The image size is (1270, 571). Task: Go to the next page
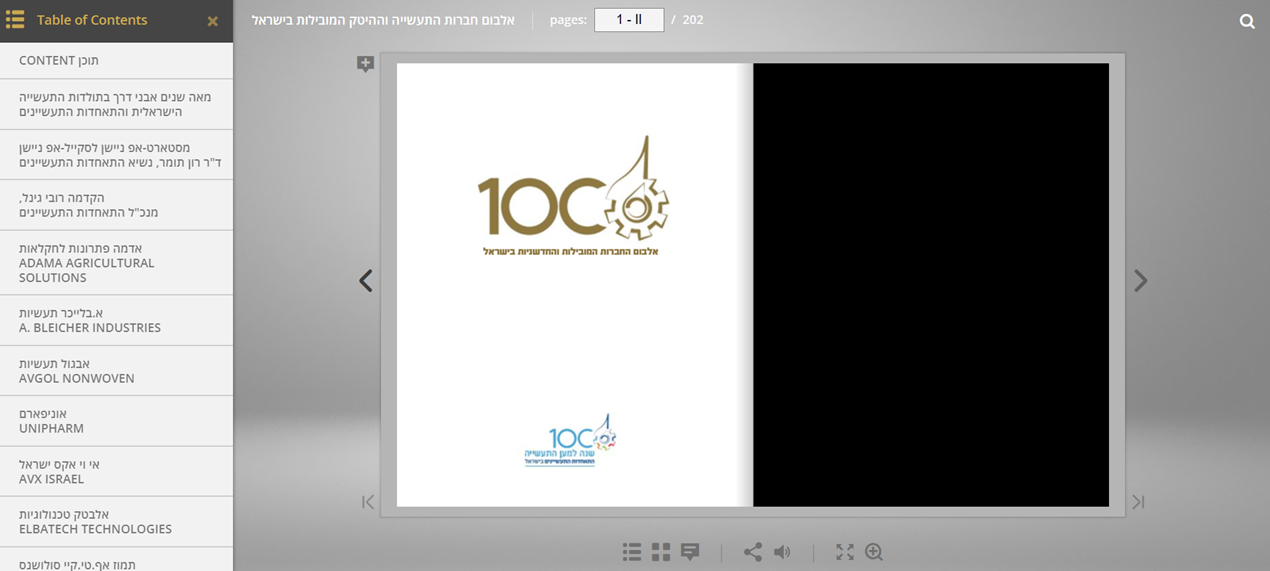pos(1140,281)
